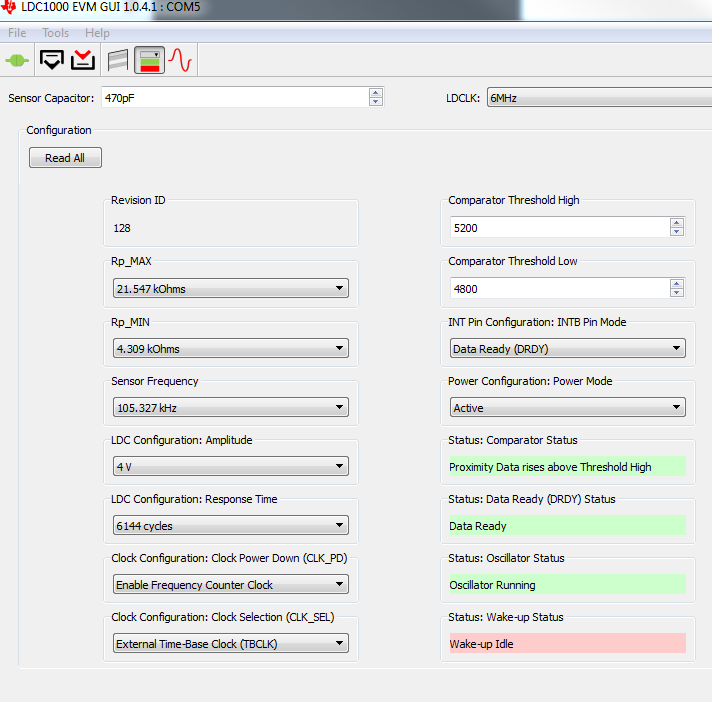Screen dimensions: 712x702
Task: Click the Texas Instruments logo in title bar
Action: [9, 6]
